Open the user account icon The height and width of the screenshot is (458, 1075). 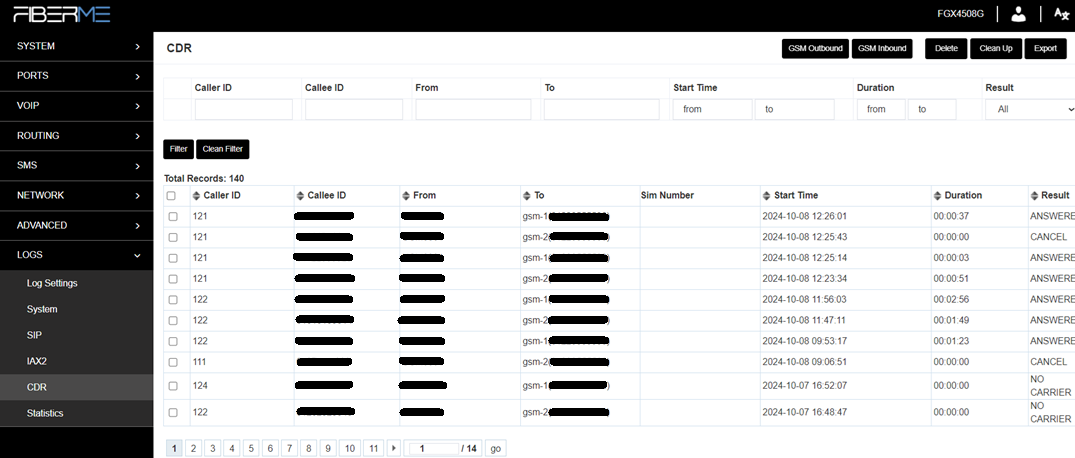(1019, 14)
